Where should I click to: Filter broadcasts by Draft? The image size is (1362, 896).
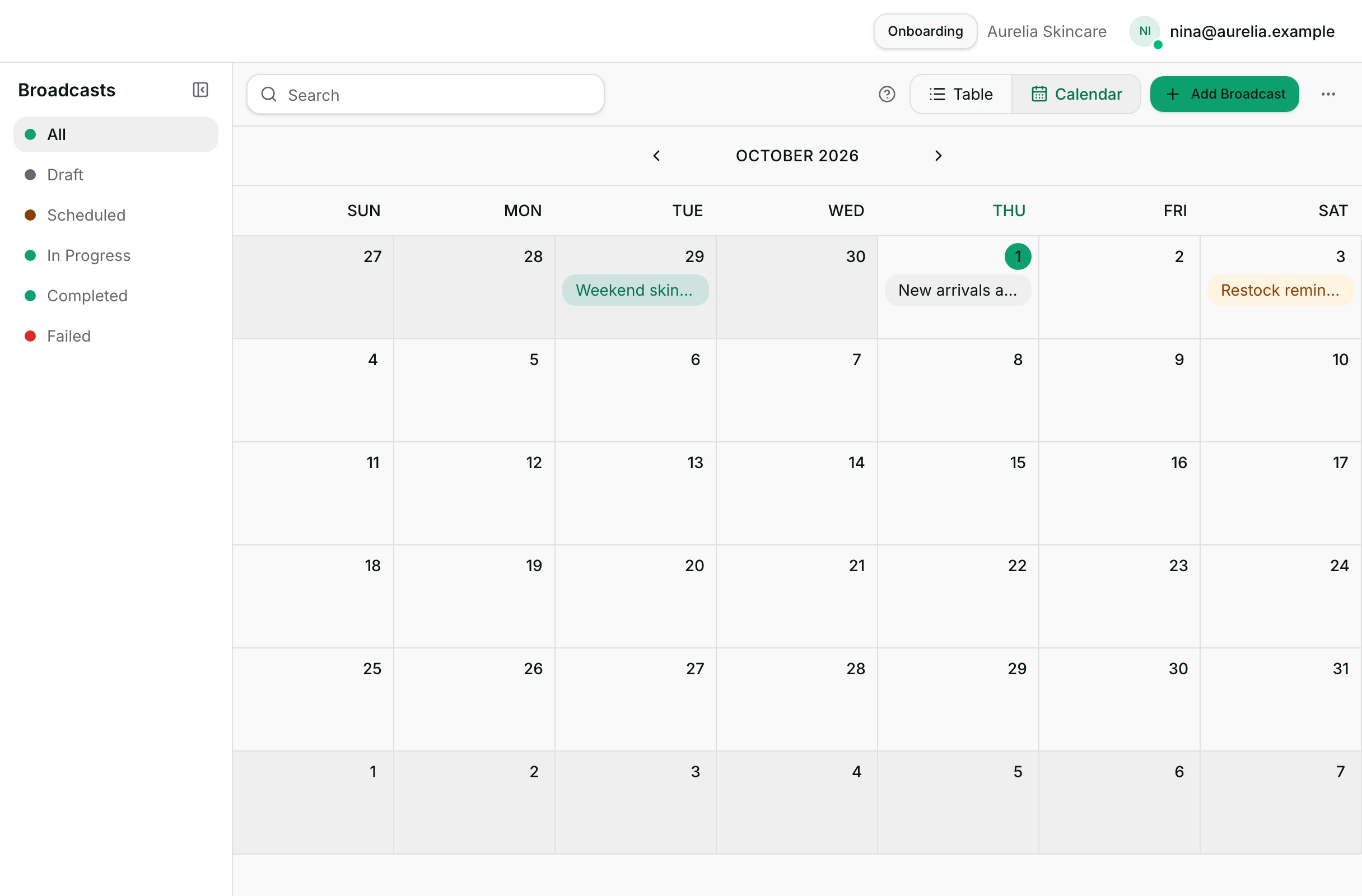pyautogui.click(x=115, y=175)
